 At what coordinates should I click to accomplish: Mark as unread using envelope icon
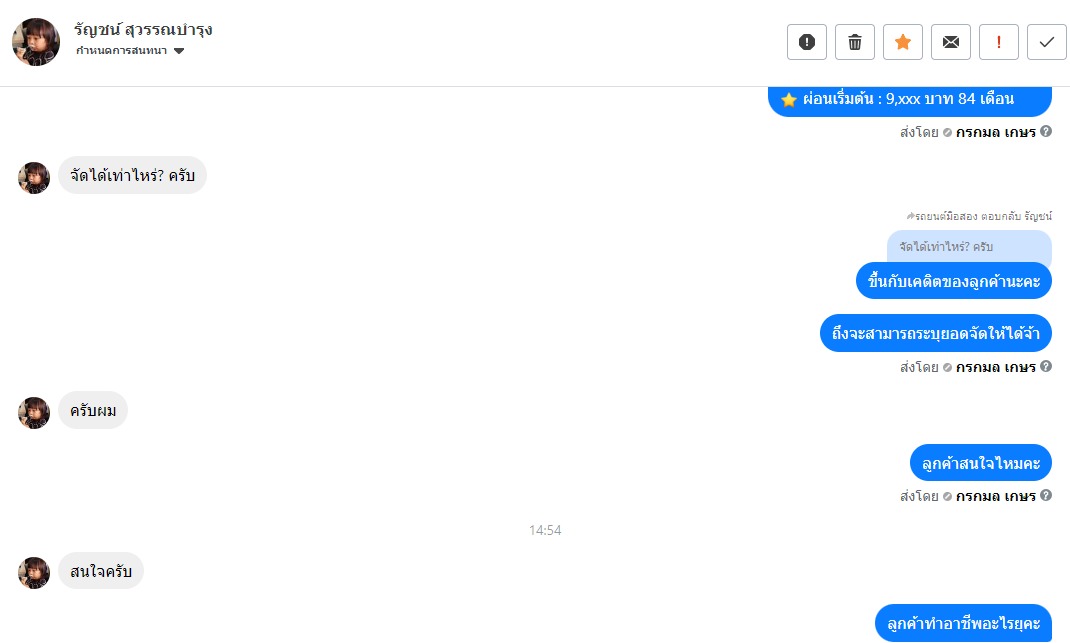[951, 42]
